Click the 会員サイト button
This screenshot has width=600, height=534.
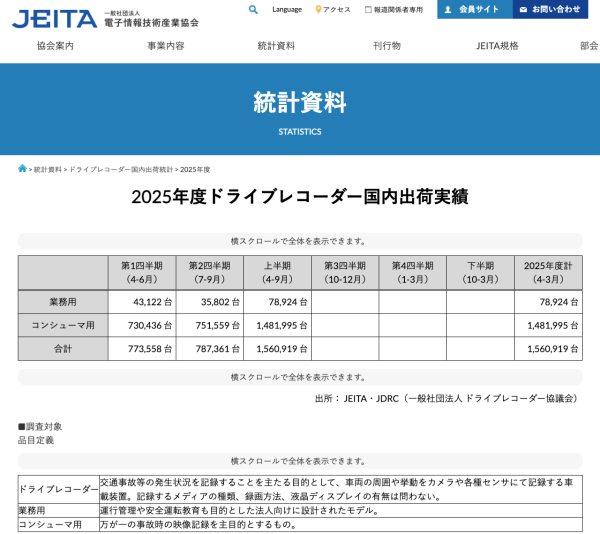(475, 9)
